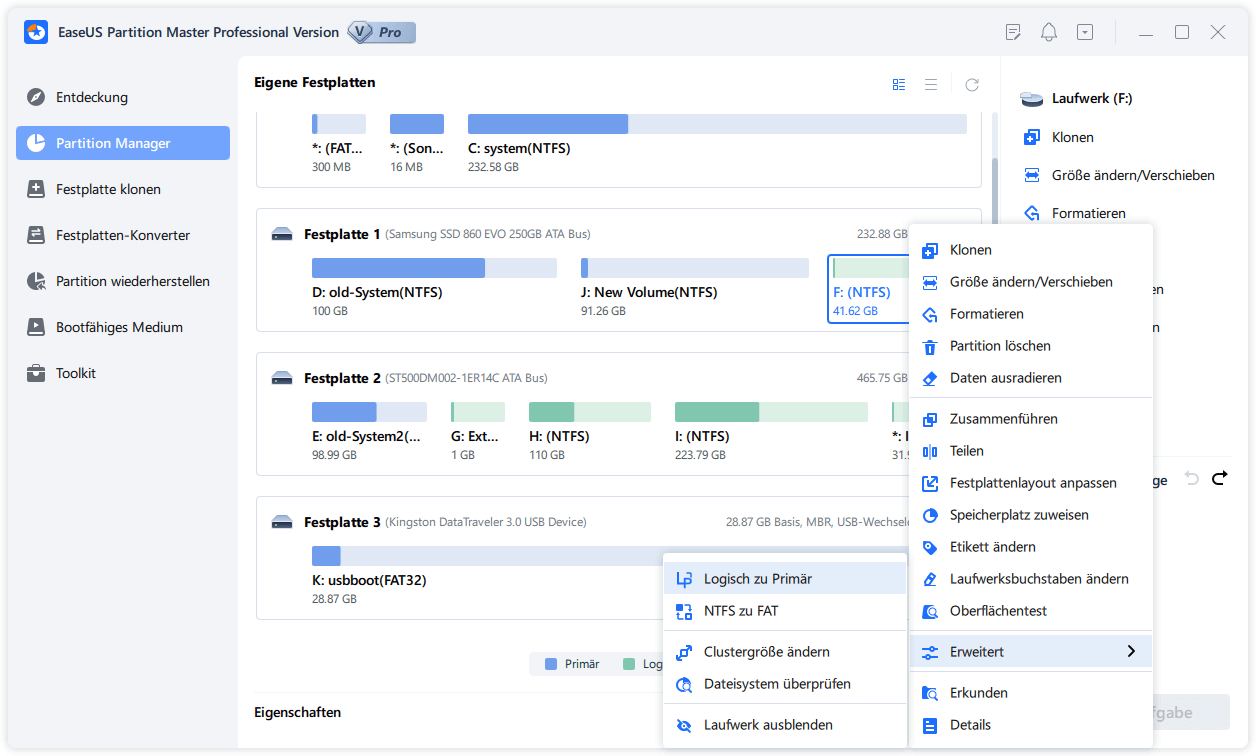Image resolution: width=1256 pixels, height=756 pixels.
Task: Open the notifications bell
Action: pyautogui.click(x=1049, y=32)
